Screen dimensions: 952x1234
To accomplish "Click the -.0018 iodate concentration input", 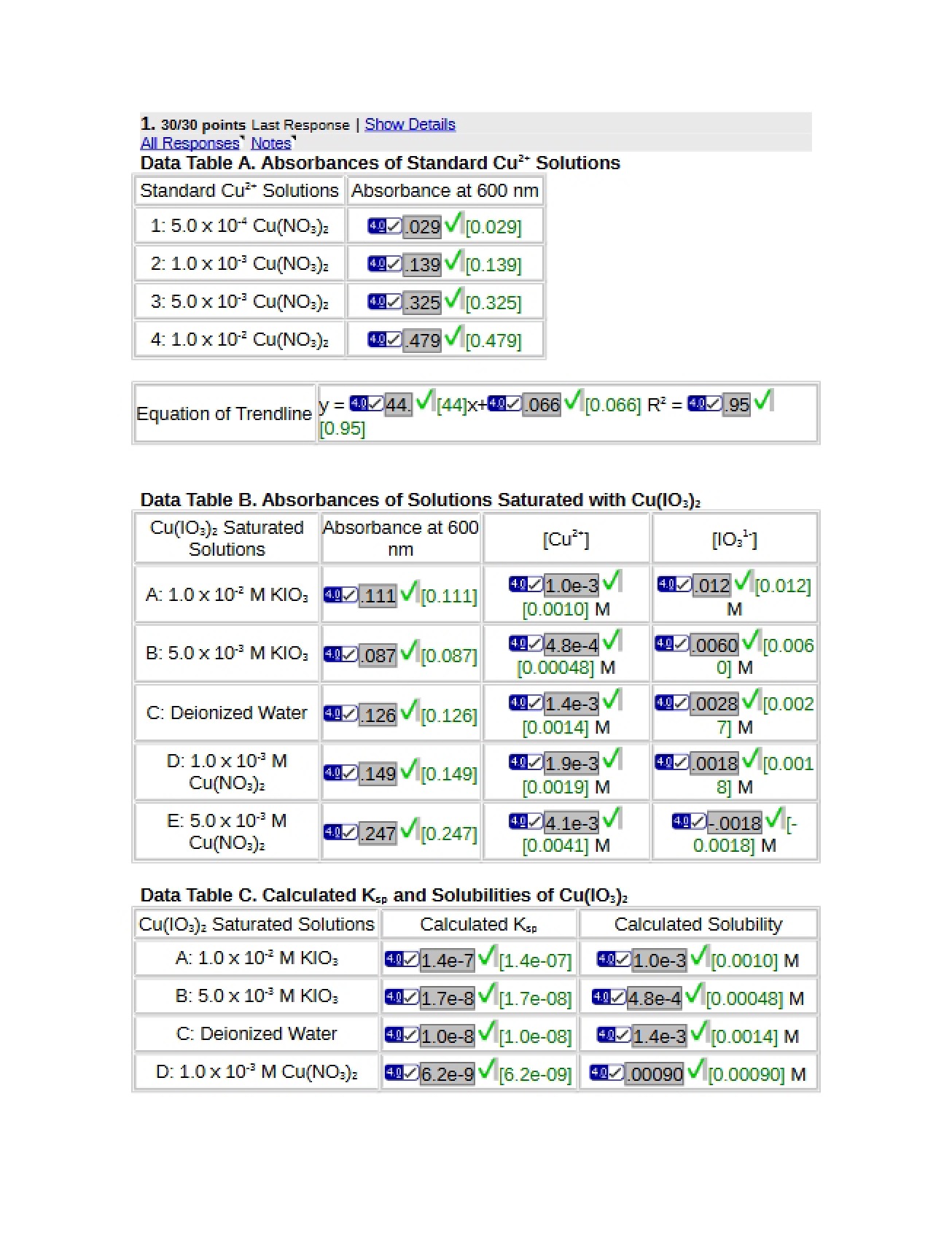I will click(735, 823).
